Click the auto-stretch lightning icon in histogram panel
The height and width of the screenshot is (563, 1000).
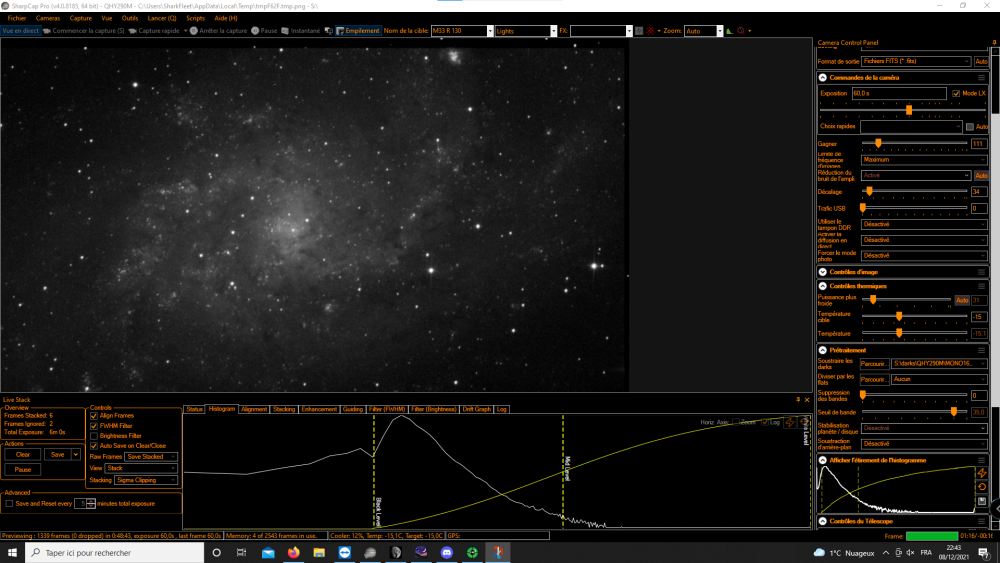pos(982,473)
